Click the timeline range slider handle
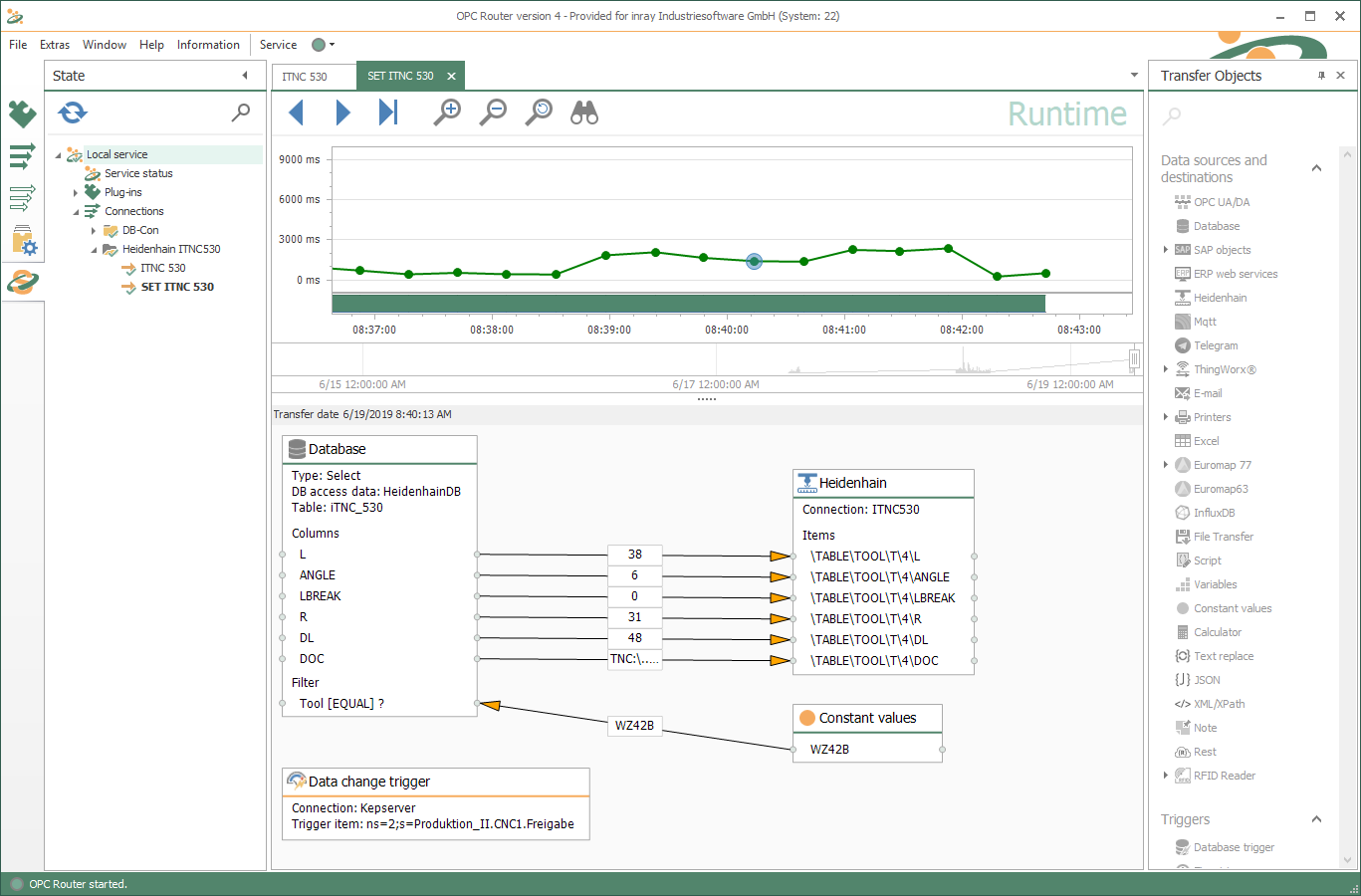The height and width of the screenshot is (896, 1361). [x=1134, y=359]
